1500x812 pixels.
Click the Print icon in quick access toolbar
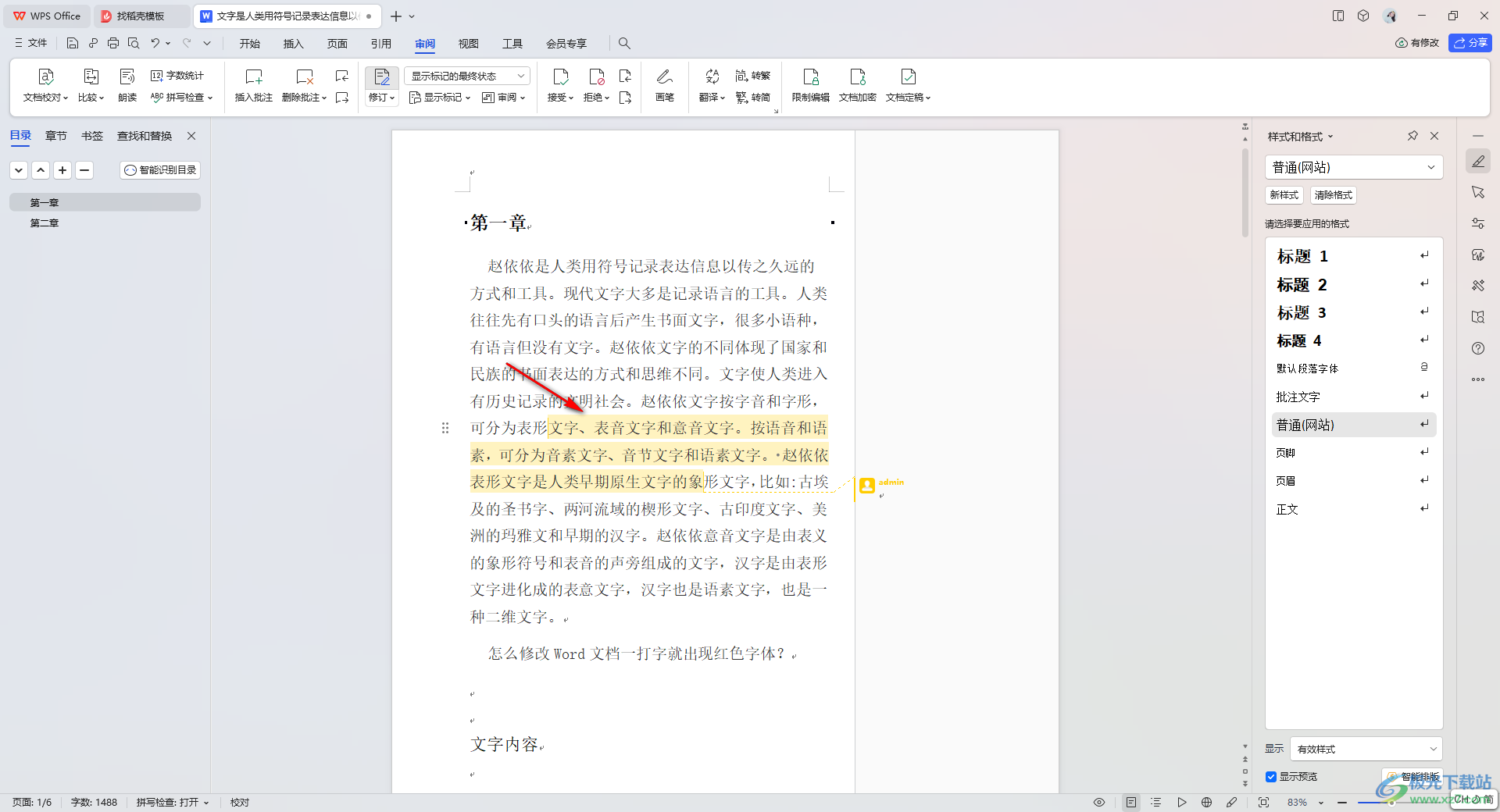tap(113, 43)
